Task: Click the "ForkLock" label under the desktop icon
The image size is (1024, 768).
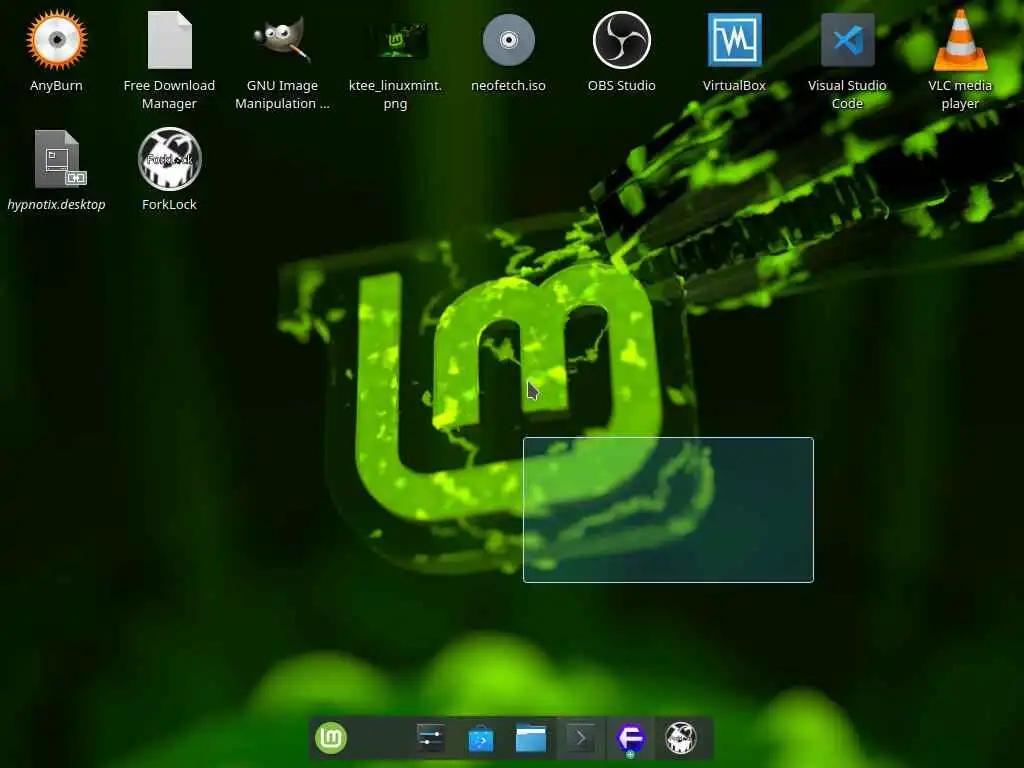Action: coord(169,204)
